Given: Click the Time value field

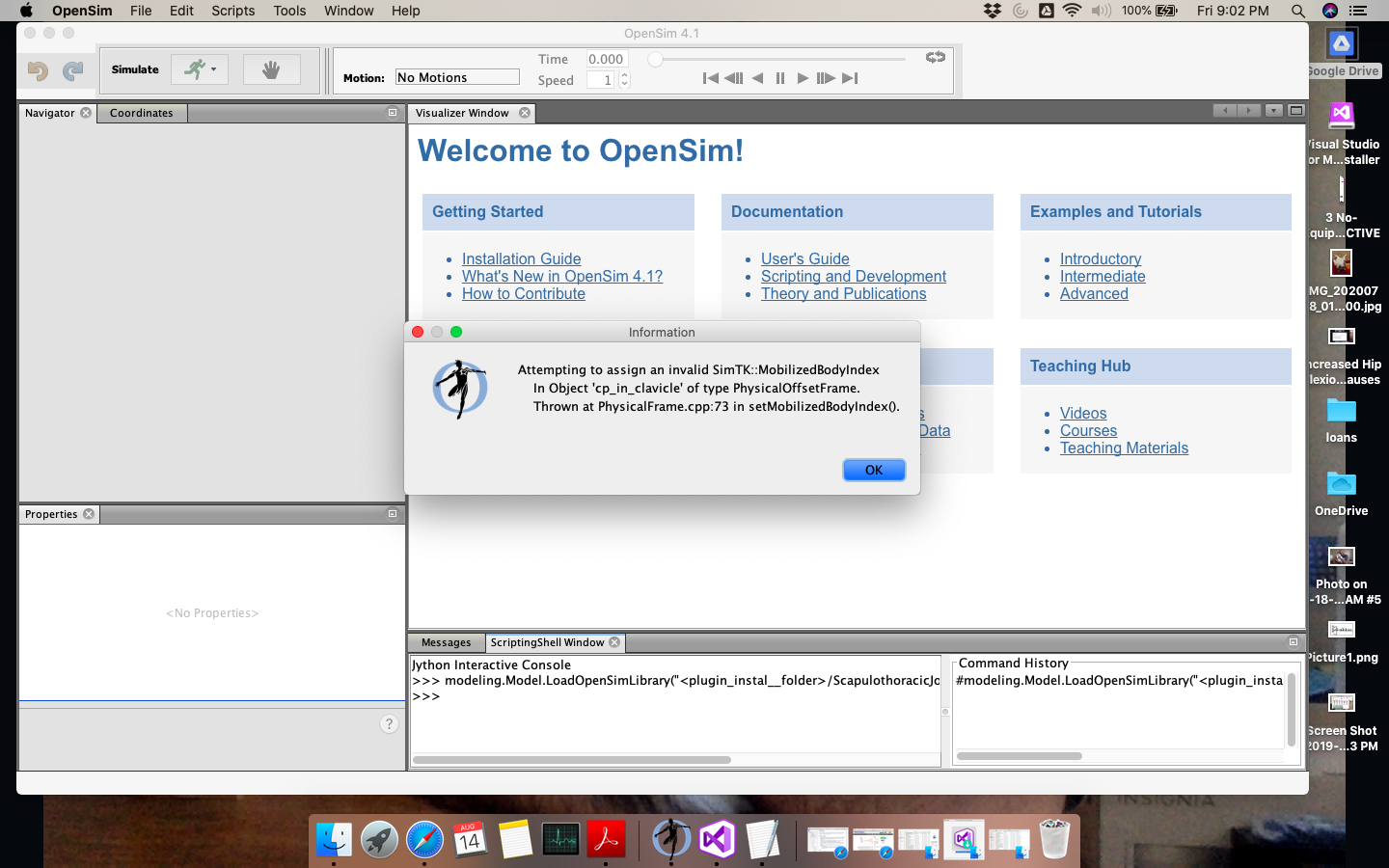Looking at the screenshot, I should (x=607, y=59).
